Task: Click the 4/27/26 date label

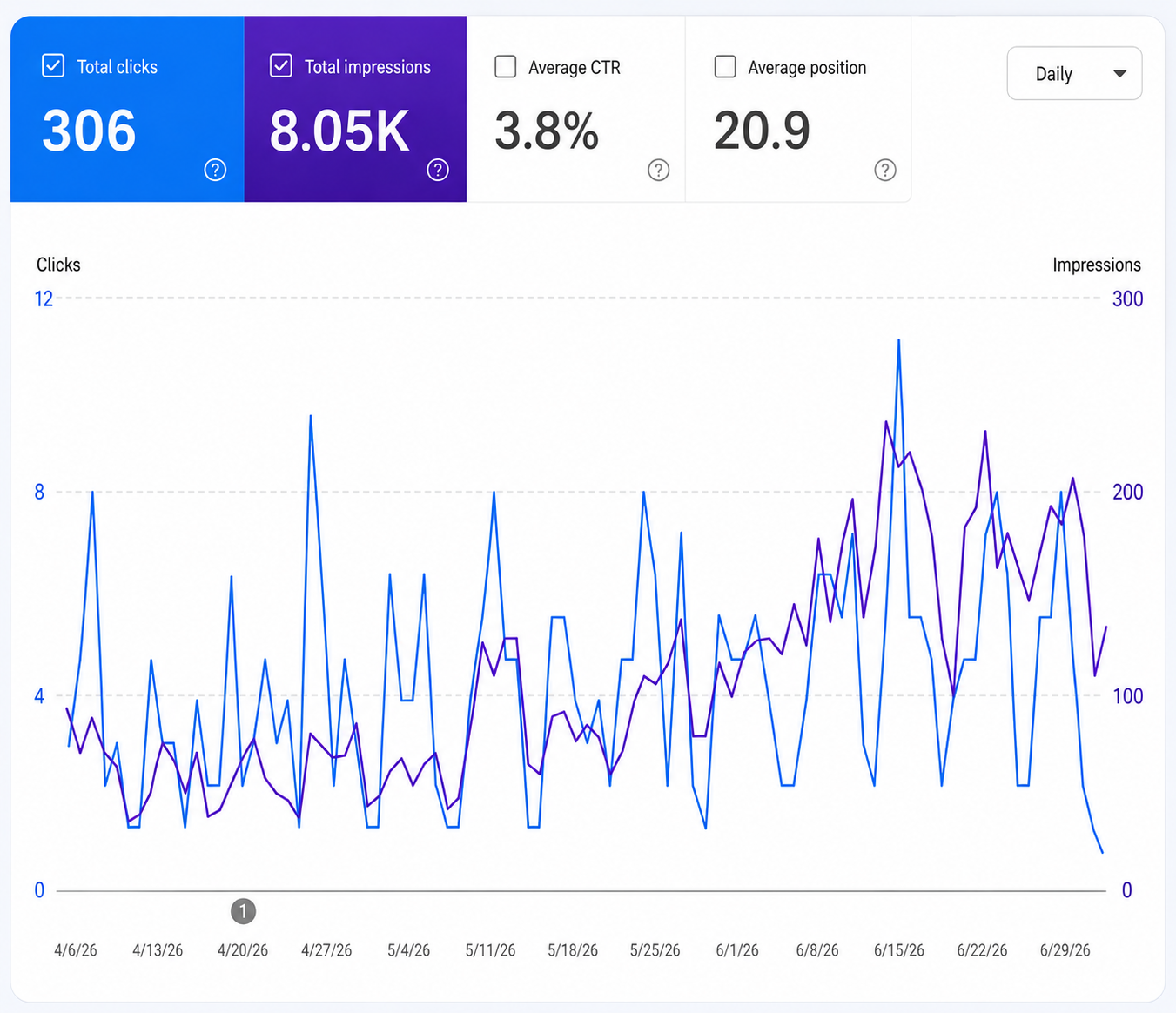Action: 326,950
